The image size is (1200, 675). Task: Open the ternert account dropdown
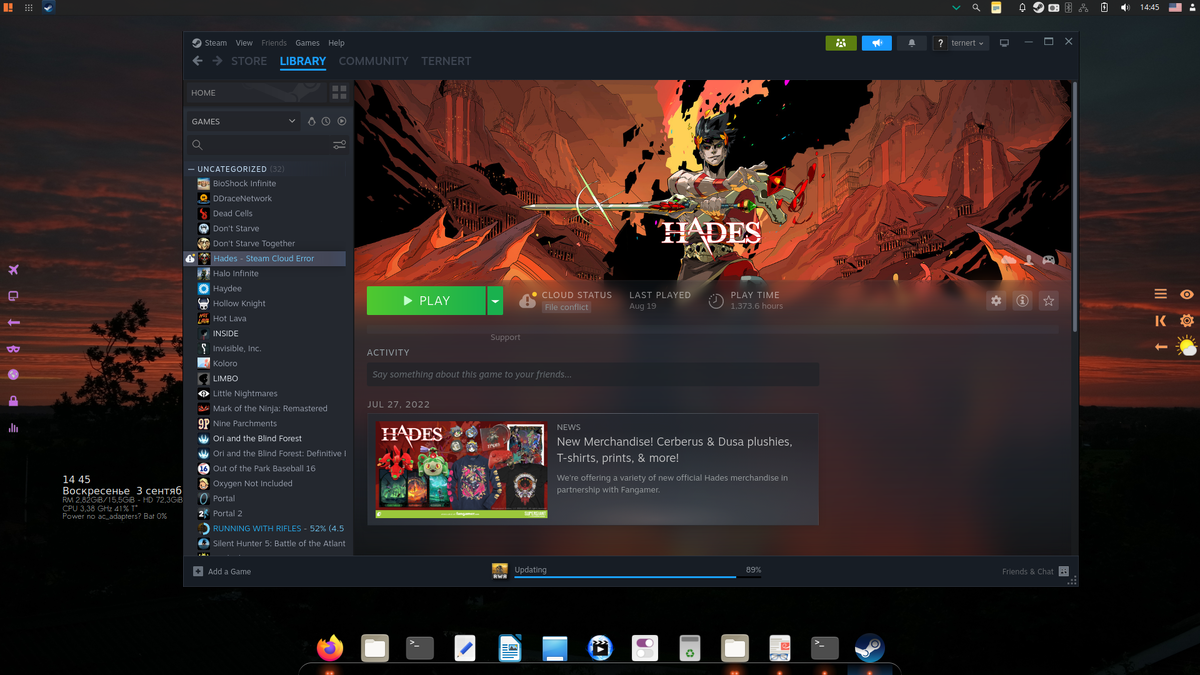tap(968, 43)
